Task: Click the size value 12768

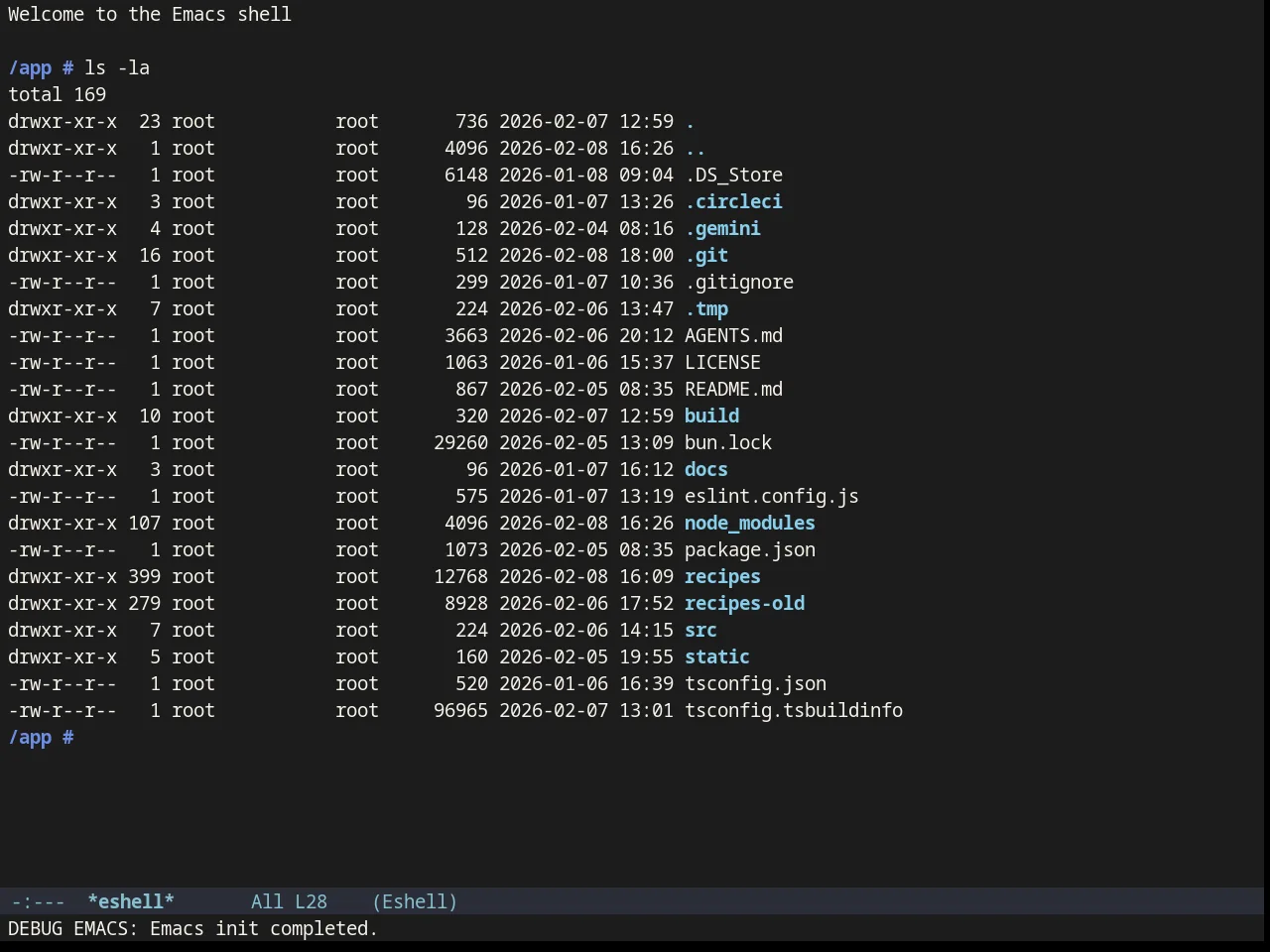Action: (x=460, y=576)
